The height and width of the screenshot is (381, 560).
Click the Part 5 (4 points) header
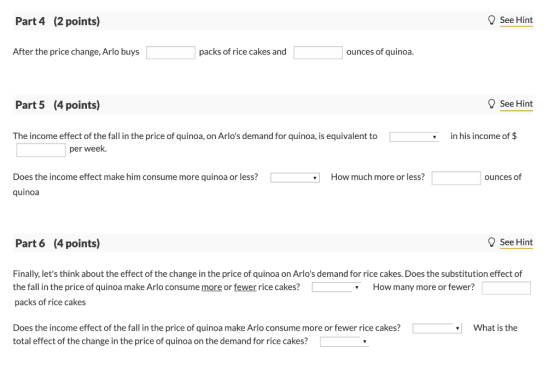tap(58, 105)
